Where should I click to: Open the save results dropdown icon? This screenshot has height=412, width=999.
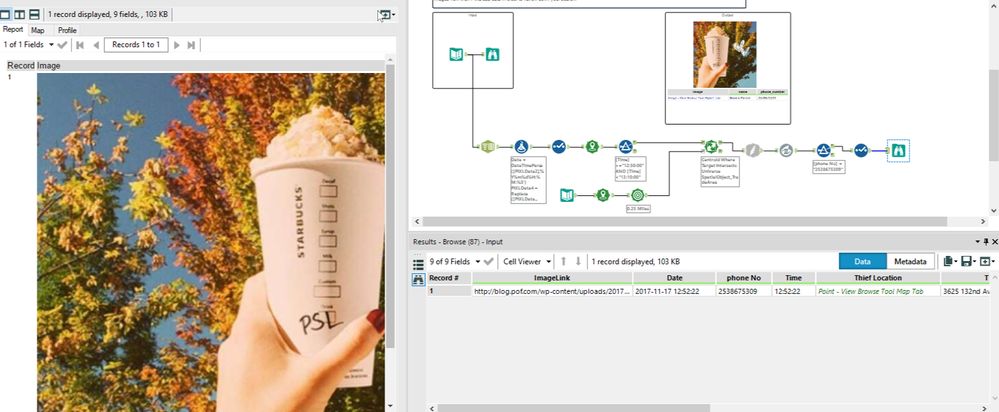click(x=968, y=262)
